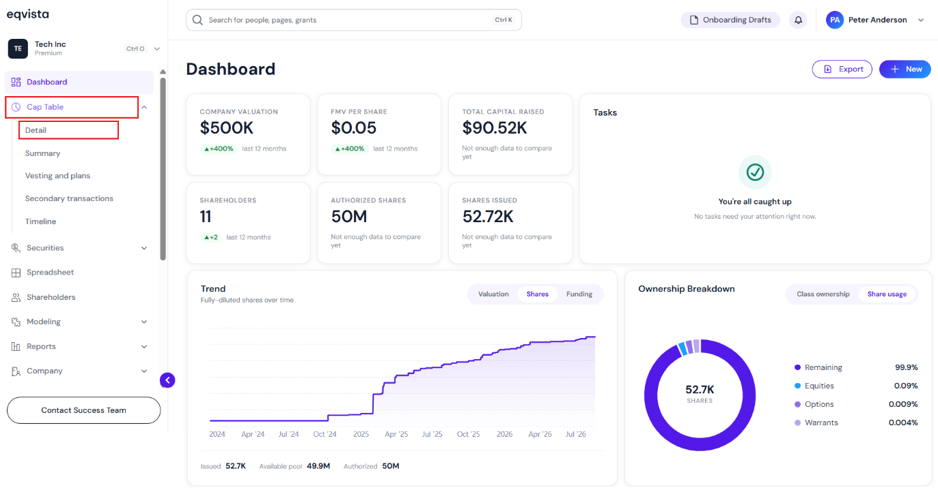Switch Trend chart to Shares

pyautogui.click(x=537, y=294)
